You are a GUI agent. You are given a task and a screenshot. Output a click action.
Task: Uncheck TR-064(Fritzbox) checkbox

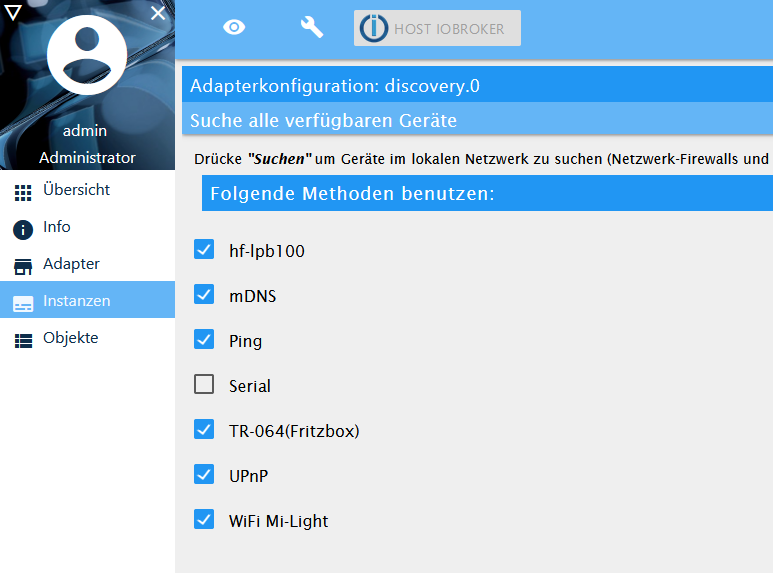tap(204, 430)
